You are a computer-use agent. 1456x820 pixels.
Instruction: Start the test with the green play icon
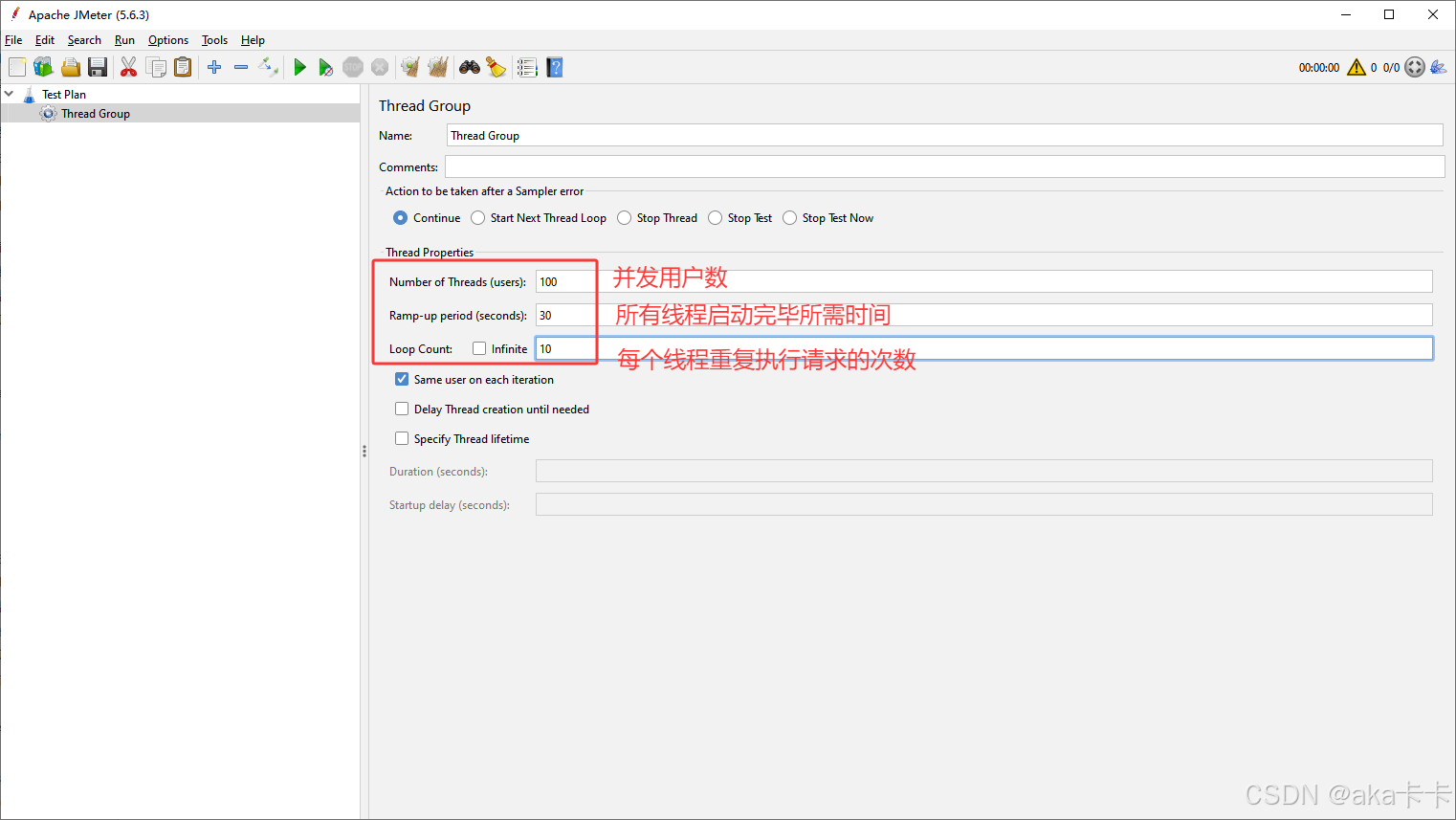coord(299,67)
